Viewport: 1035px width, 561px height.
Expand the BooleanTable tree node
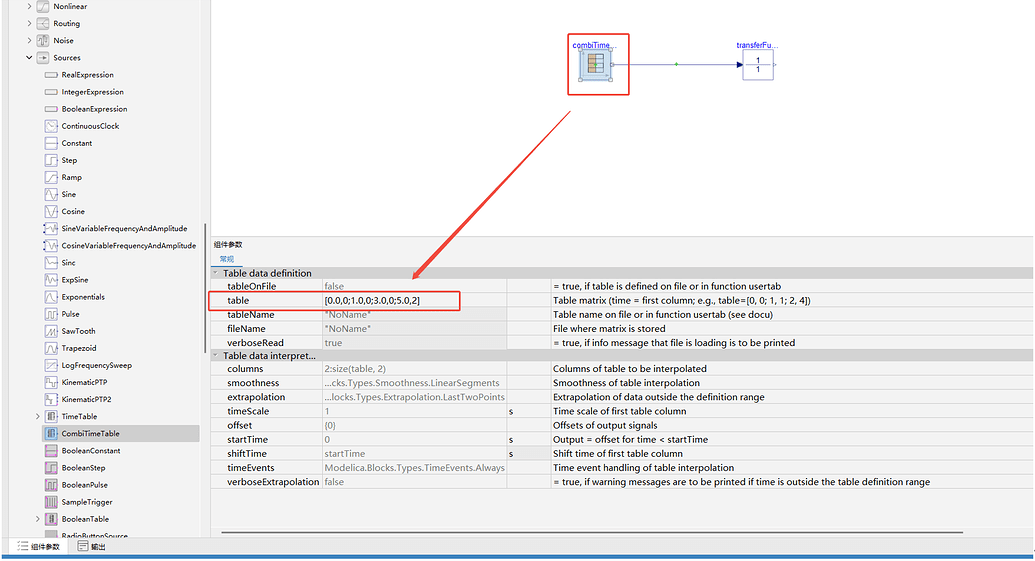coord(38,519)
